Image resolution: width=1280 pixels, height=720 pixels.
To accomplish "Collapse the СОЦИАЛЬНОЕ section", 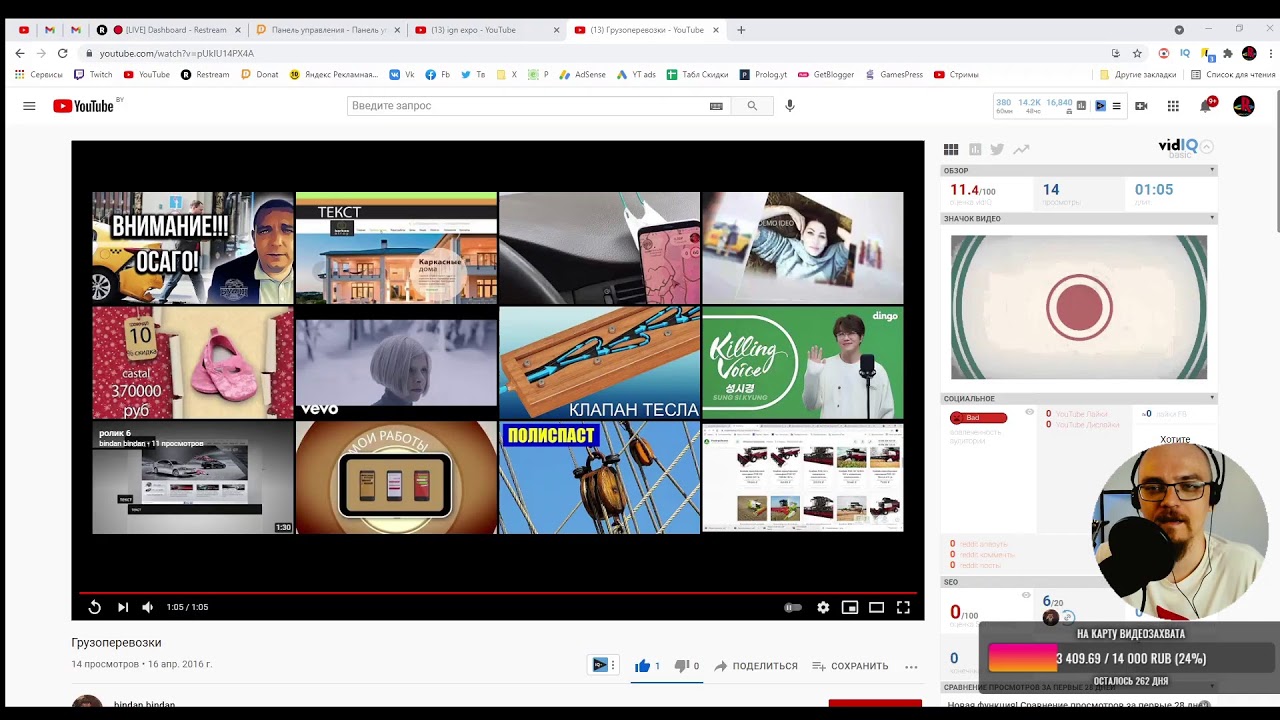I will tap(1212, 398).
